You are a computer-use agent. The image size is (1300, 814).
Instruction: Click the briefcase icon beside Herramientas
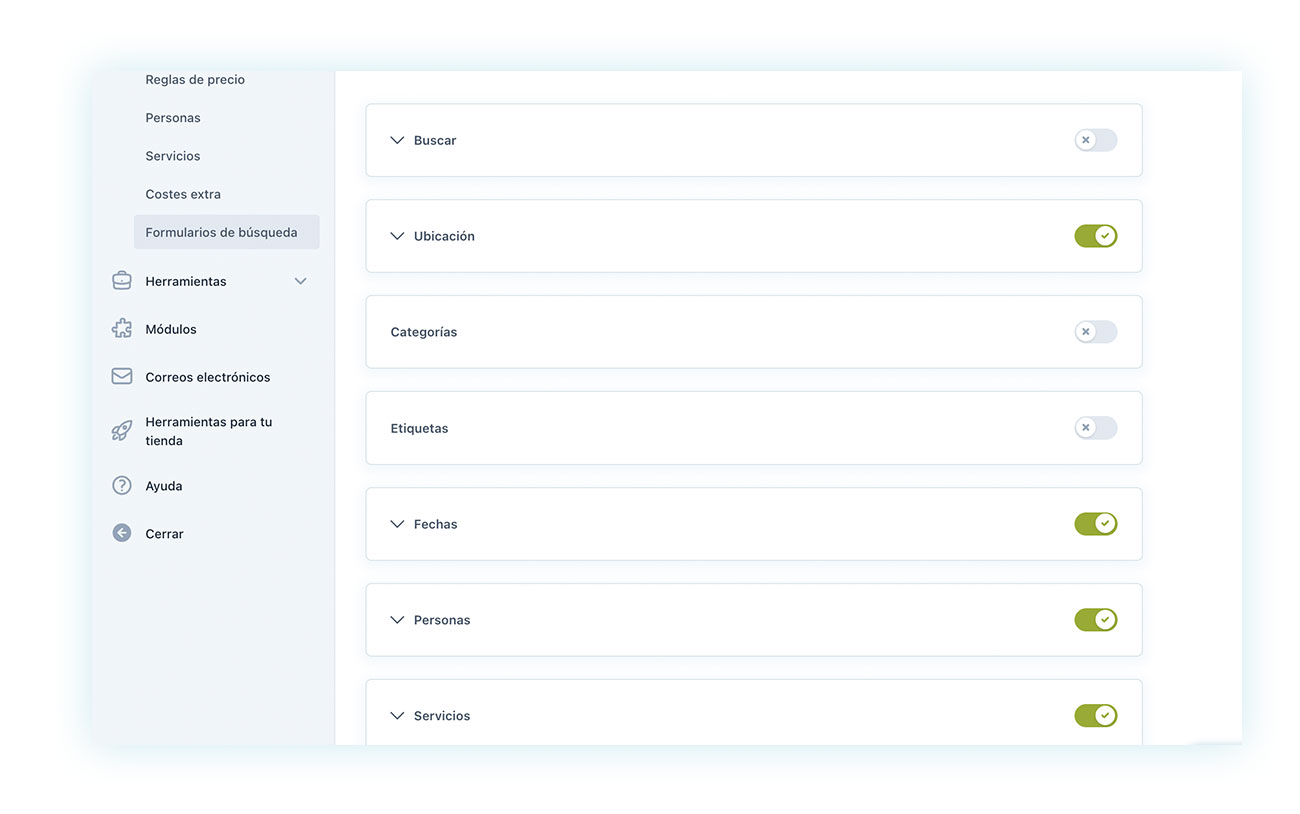[122, 281]
